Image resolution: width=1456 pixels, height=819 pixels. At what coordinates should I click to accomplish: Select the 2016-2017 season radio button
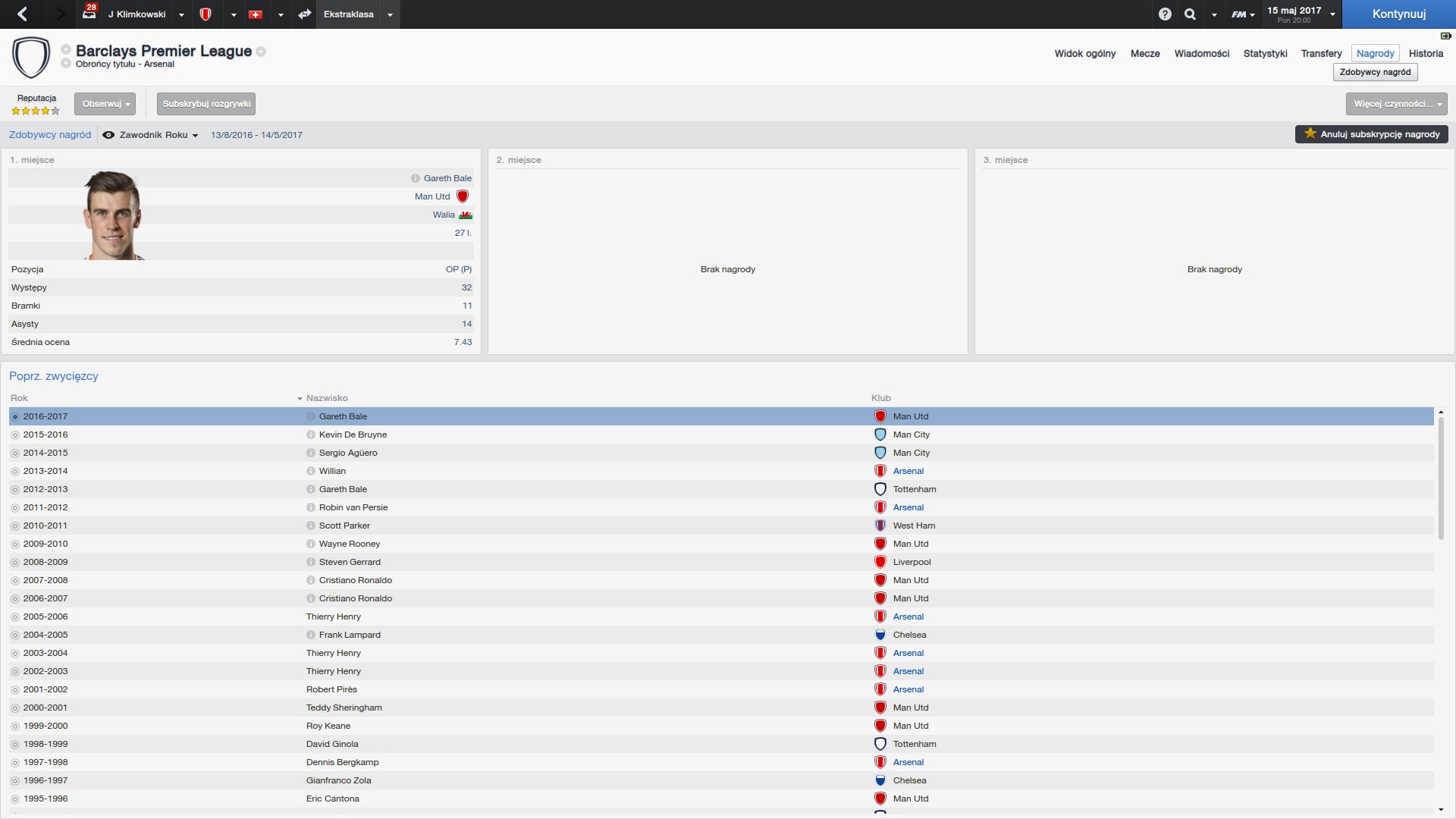tap(15, 416)
